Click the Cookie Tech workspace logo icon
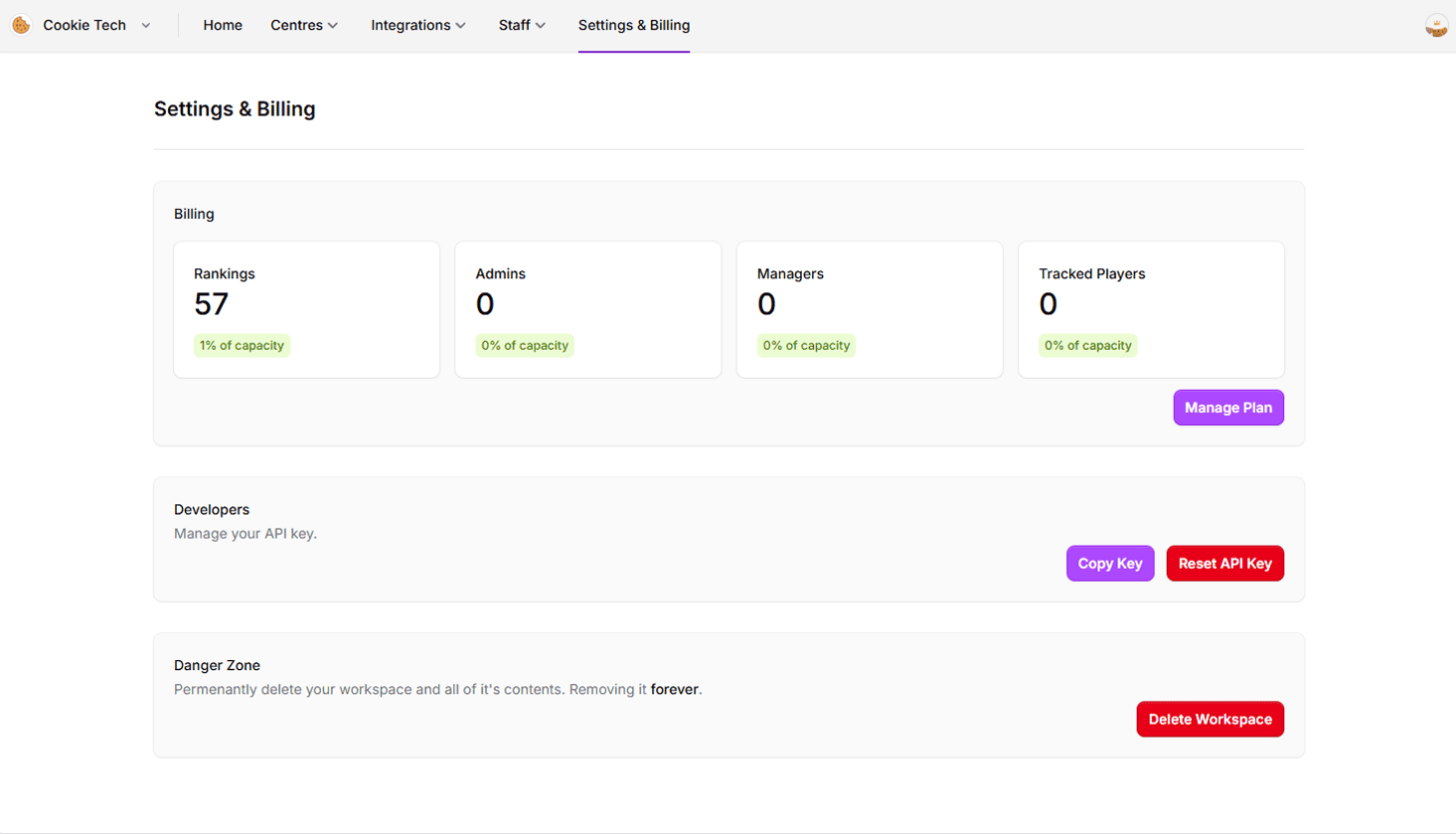The image size is (1456, 834). coord(21,25)
